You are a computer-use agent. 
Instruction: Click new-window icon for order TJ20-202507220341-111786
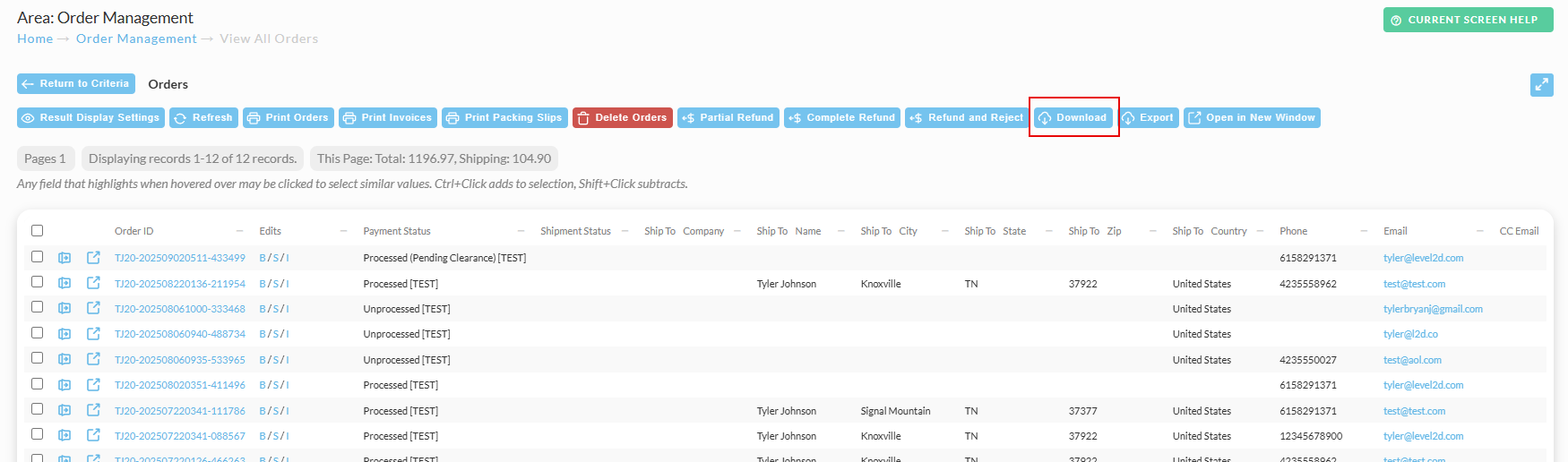tap(93, 410)
